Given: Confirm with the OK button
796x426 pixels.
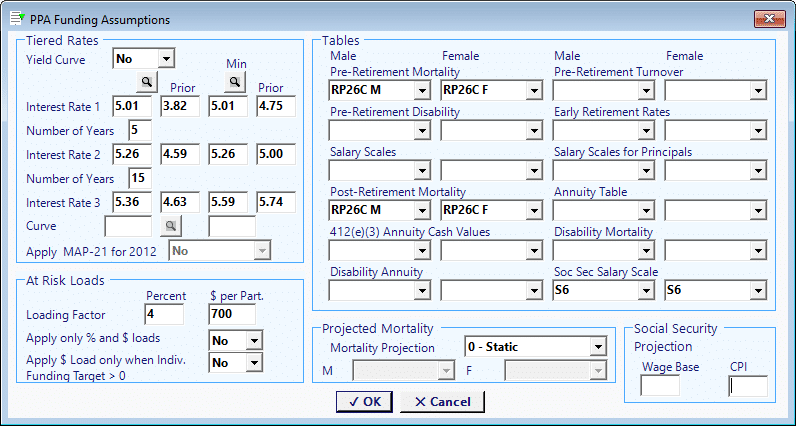Looking at the screenshot, I should (364, 402).
